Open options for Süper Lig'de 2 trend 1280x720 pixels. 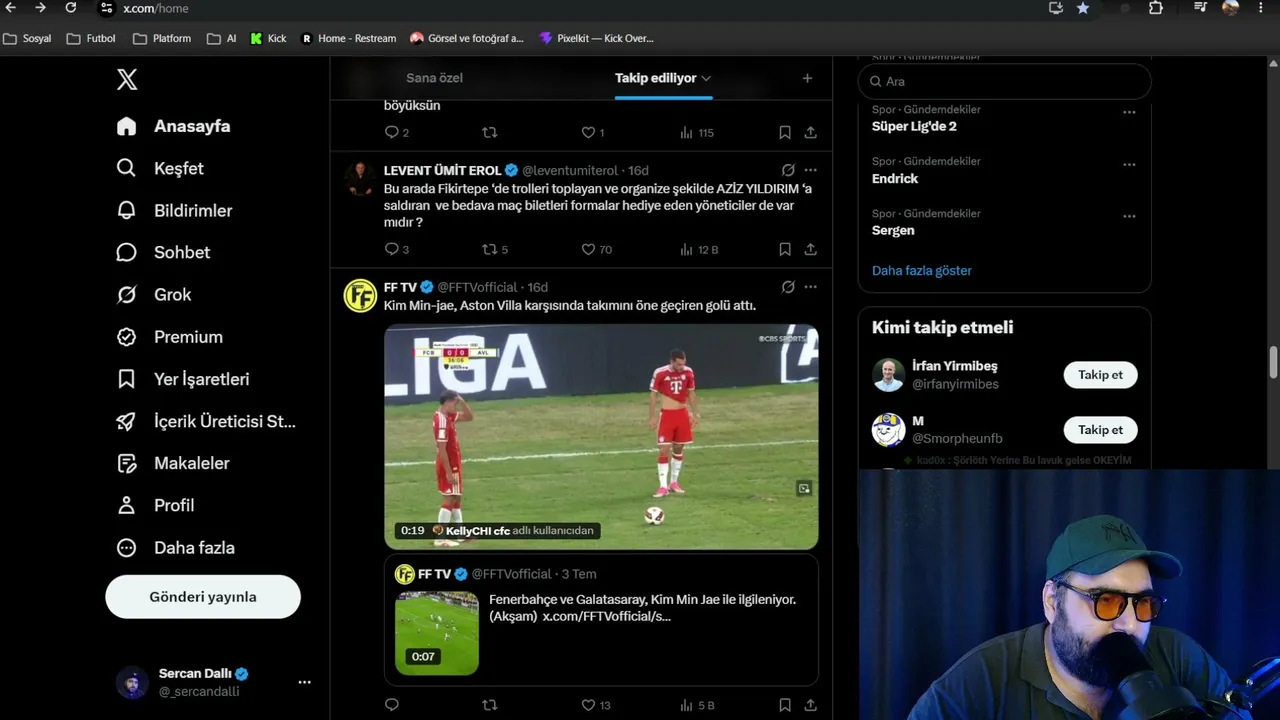pos(1129,112)
